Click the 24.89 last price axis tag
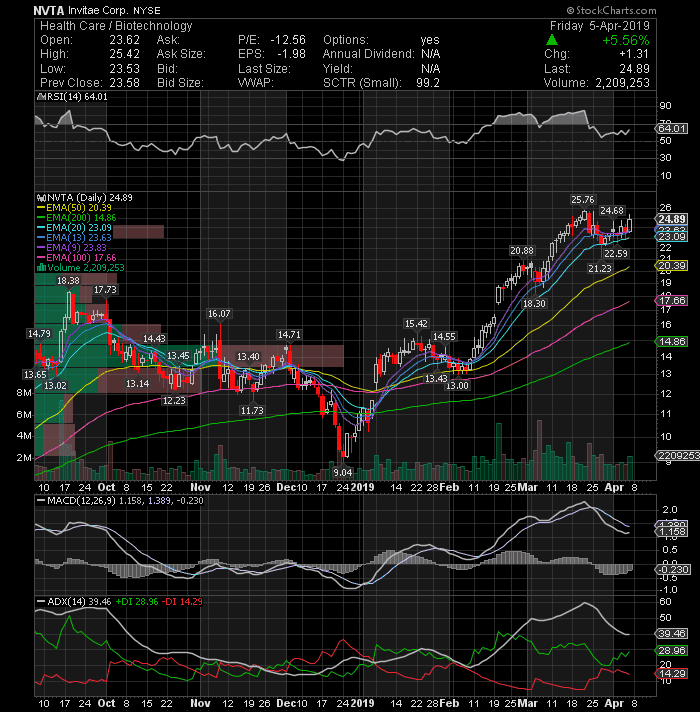 (672, 219)
